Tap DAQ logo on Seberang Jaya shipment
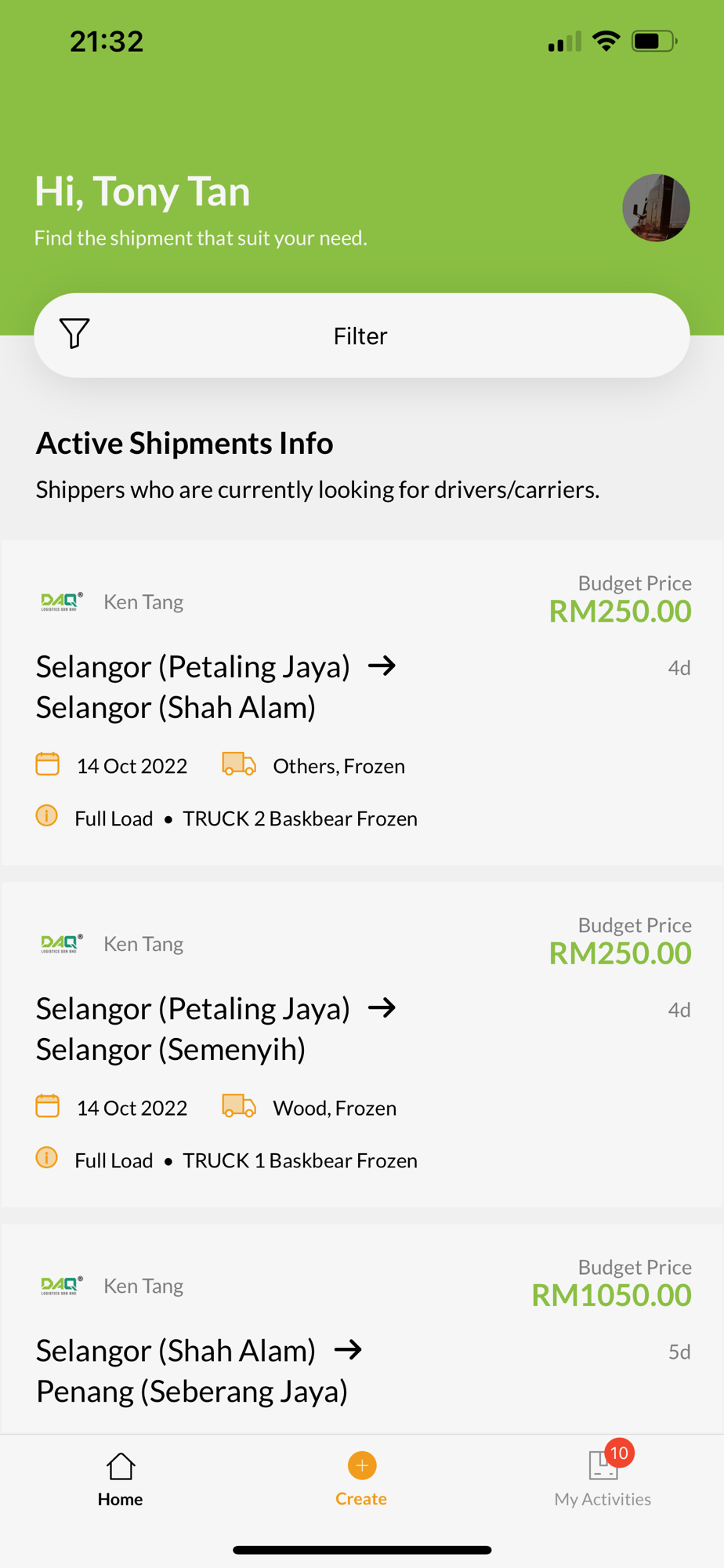Image resolution: width=724 pixels, height=1568 pixels. [61, 1286]
